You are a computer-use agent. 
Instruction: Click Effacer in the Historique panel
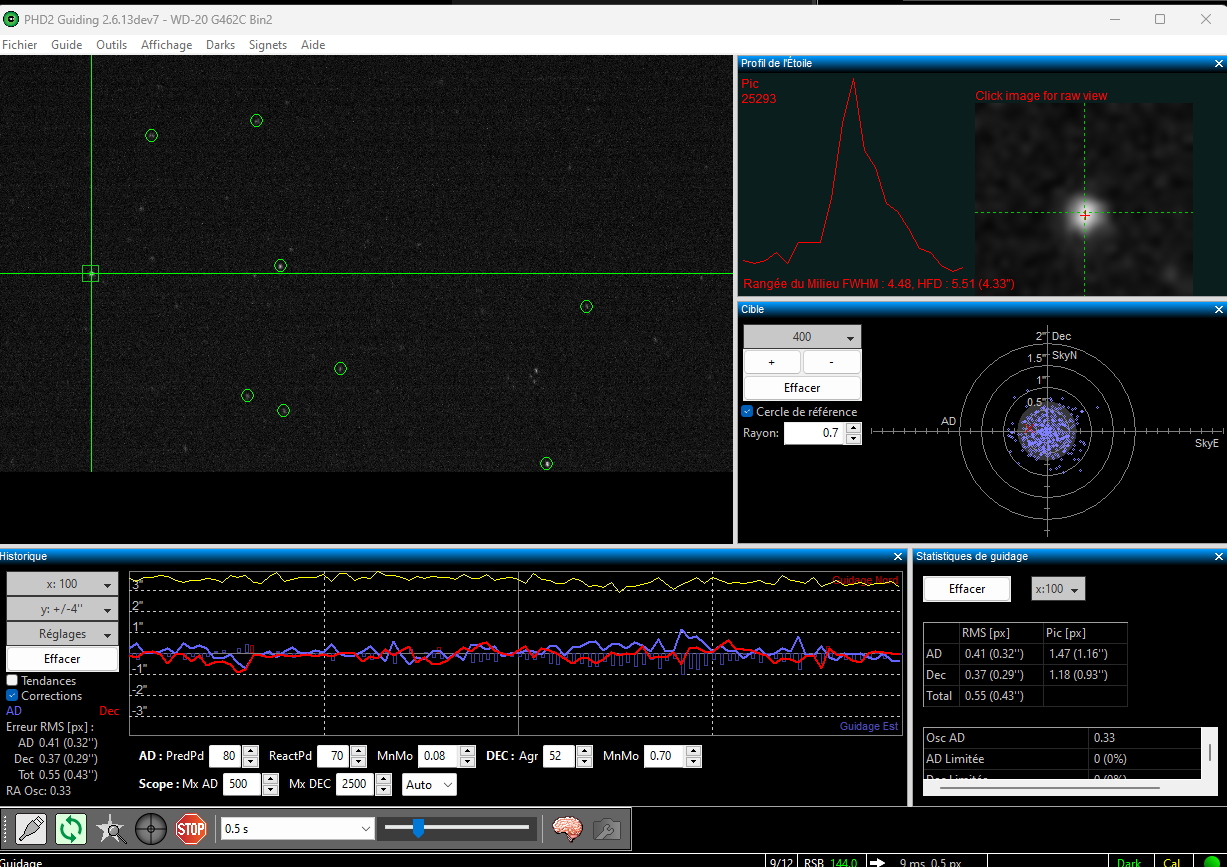click(62, 659)
